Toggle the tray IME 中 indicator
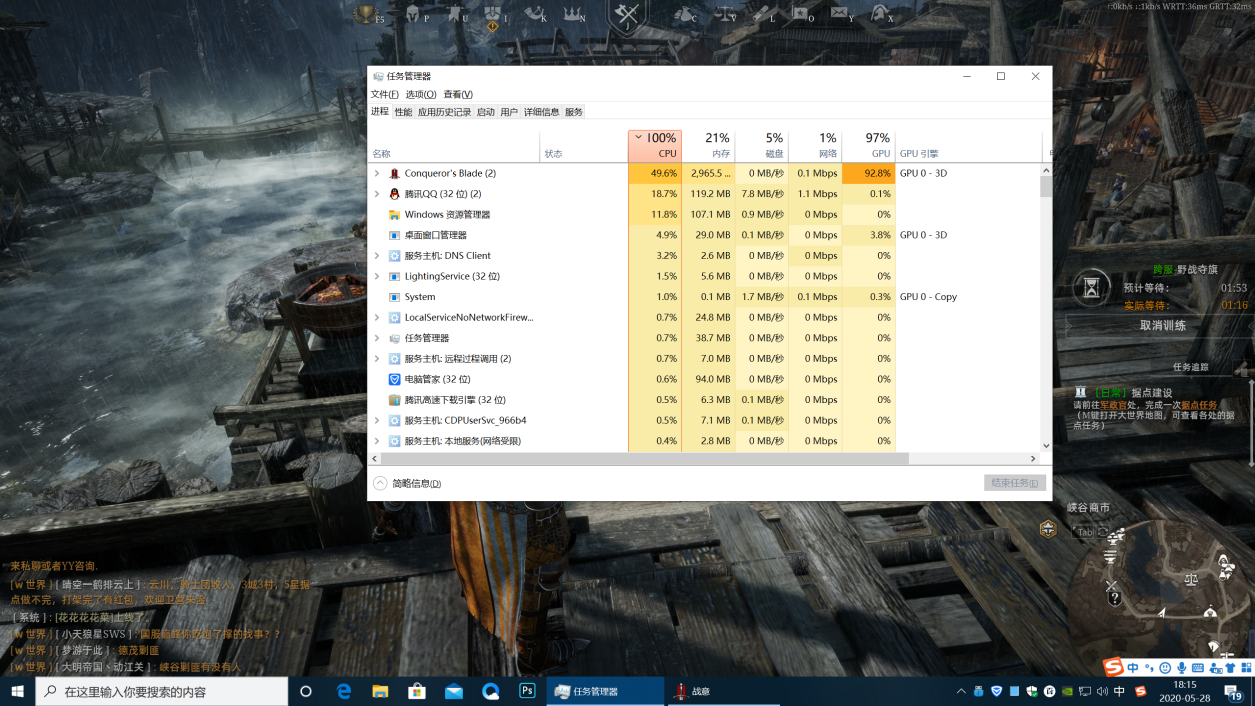 point(1119,691)
